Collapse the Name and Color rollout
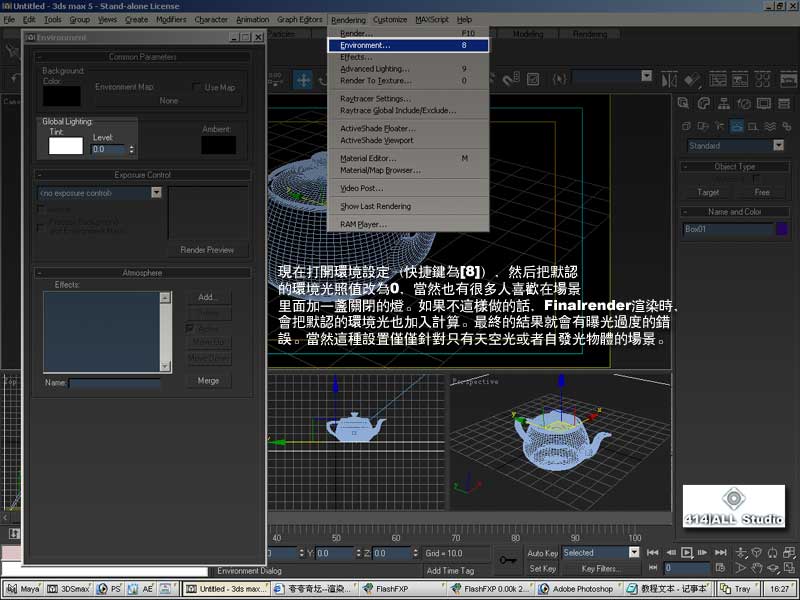Screen dimensions: 800x600 click(x=734, y=211)
